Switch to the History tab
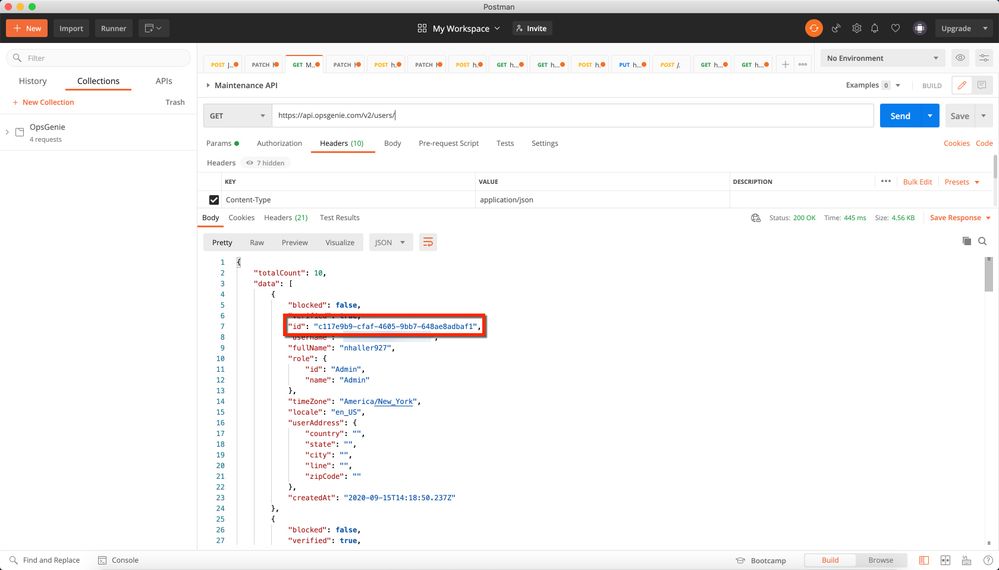Screen dimensions: 999x570 [x=32, y=81]
